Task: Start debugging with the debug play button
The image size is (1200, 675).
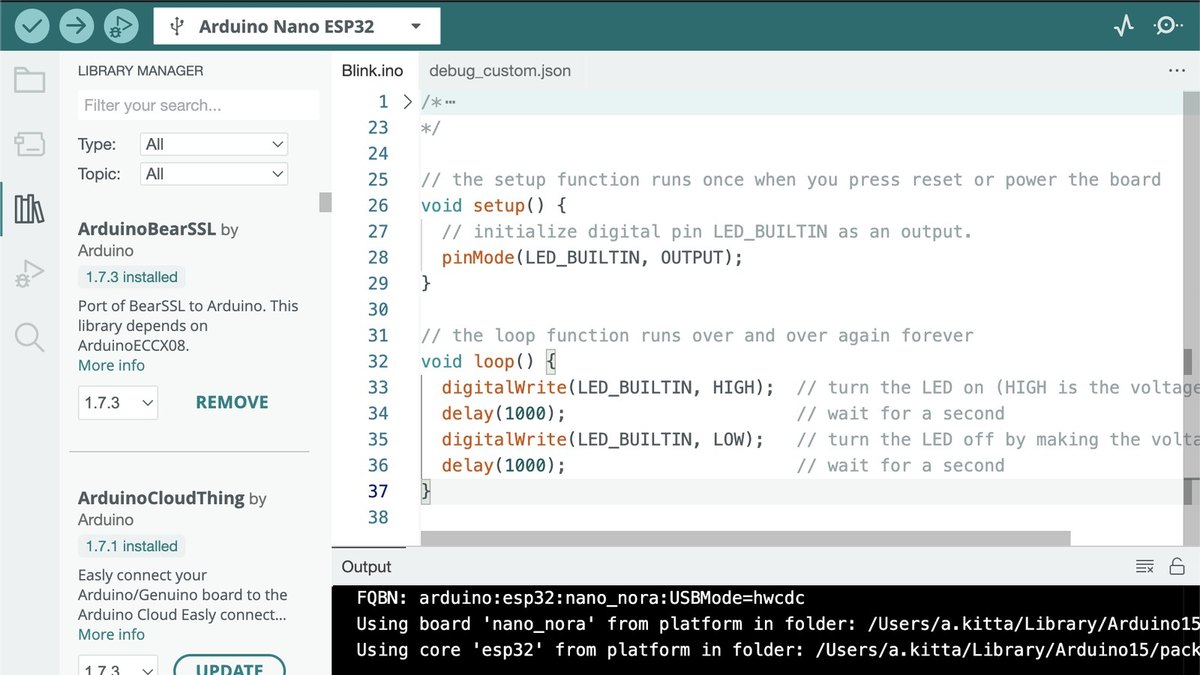Action: [121, 26]
